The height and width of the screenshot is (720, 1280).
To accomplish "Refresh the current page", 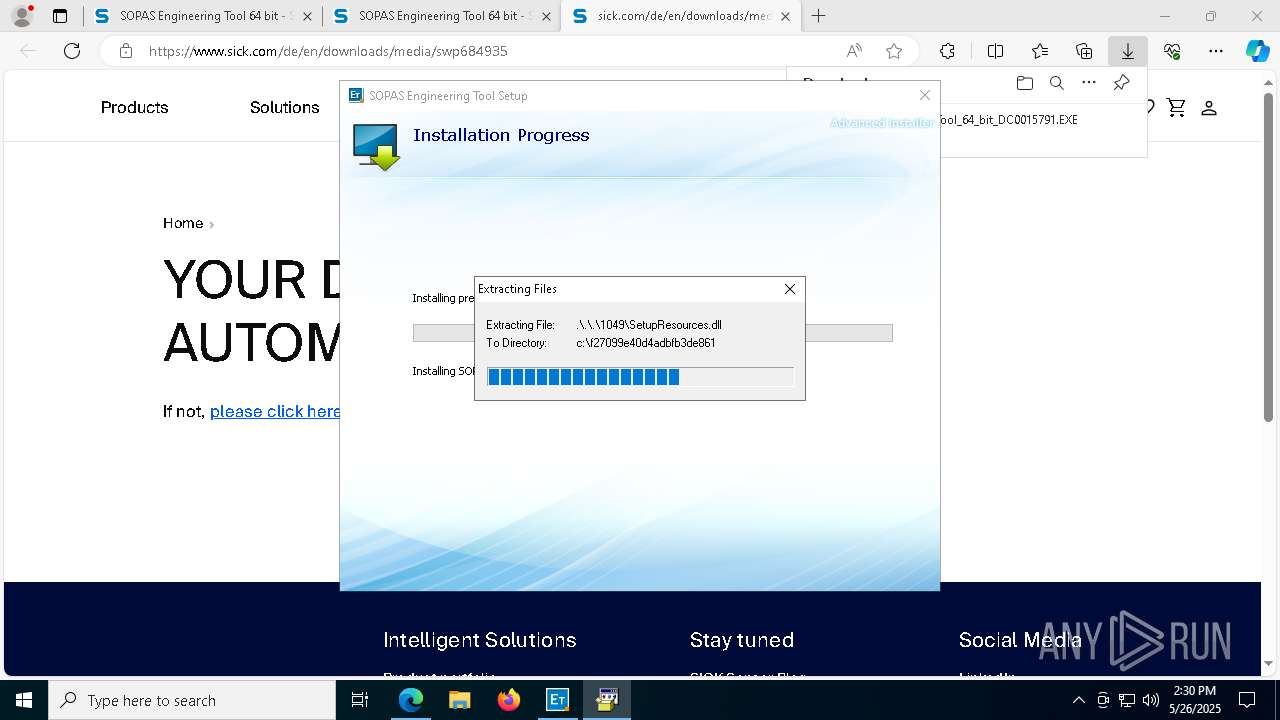I will click(72, 51).
